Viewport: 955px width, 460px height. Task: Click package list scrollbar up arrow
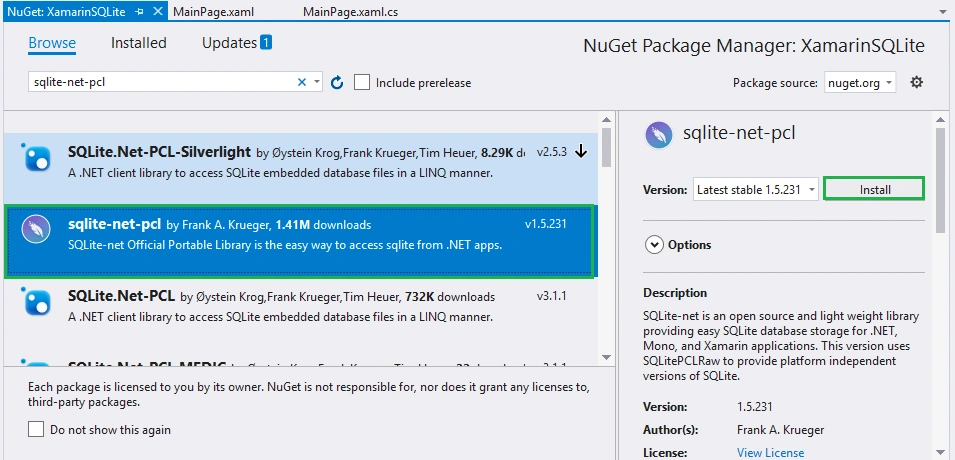tap(607, 119)
